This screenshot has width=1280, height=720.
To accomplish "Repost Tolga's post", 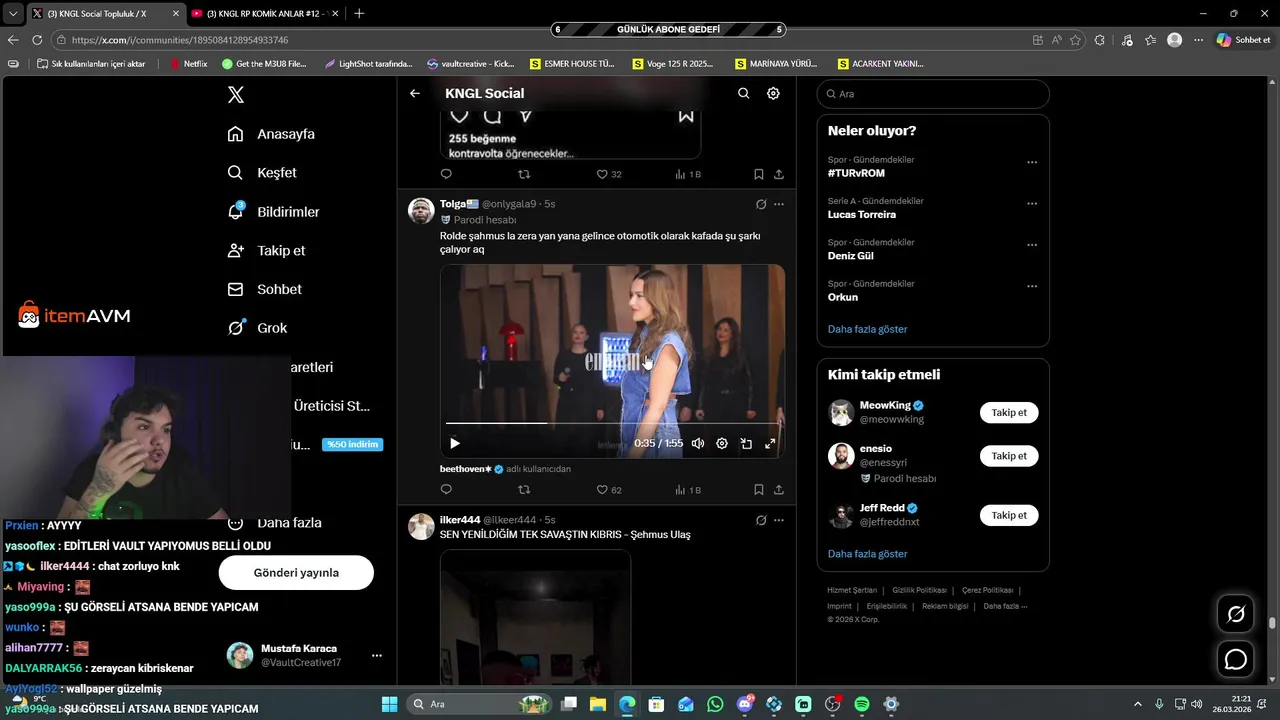I will click(x=524, y=490).
